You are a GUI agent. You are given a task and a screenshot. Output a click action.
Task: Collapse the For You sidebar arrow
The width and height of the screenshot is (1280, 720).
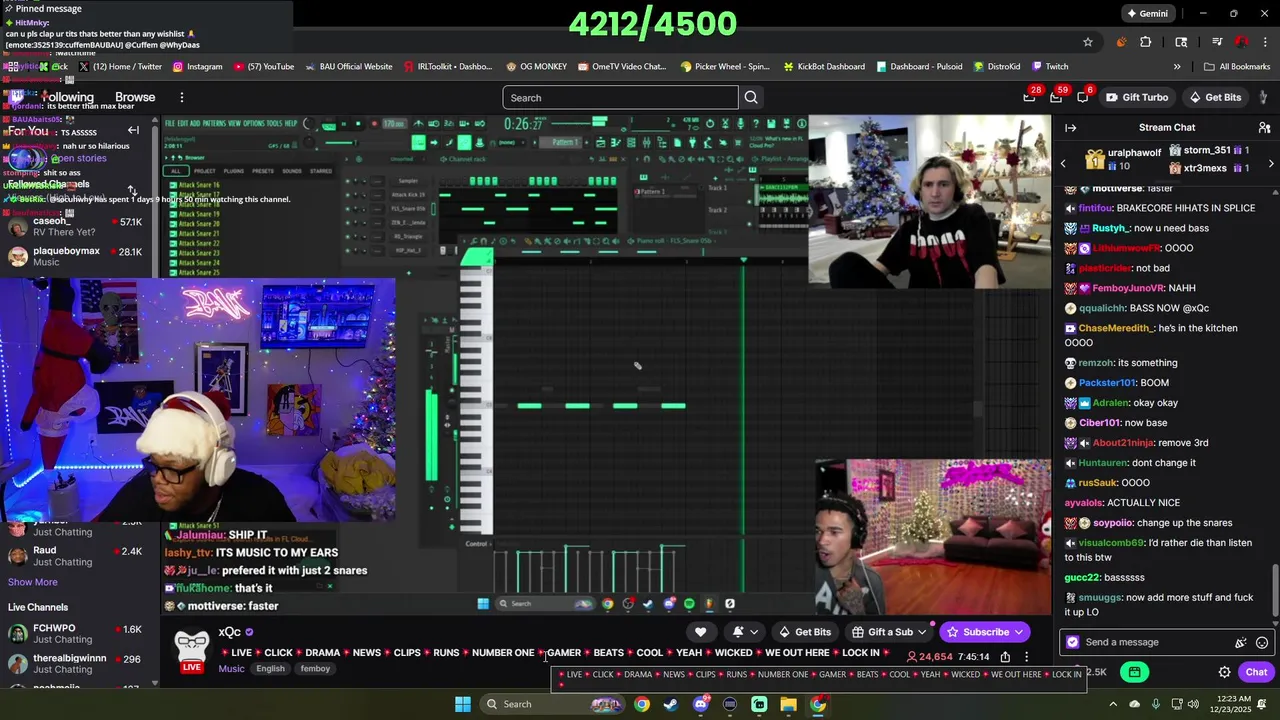(x=133, y=130)
